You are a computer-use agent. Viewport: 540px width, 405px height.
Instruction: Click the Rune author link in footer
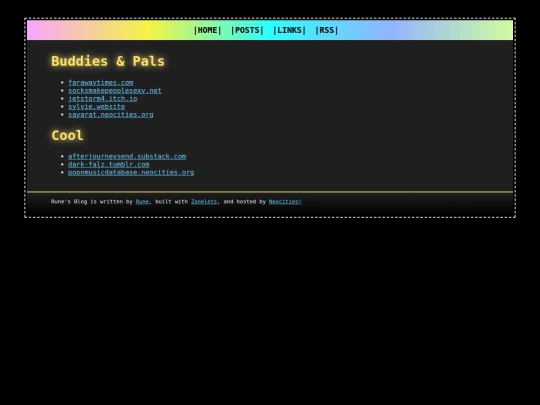pyautogui.click(x=142, y=202)
